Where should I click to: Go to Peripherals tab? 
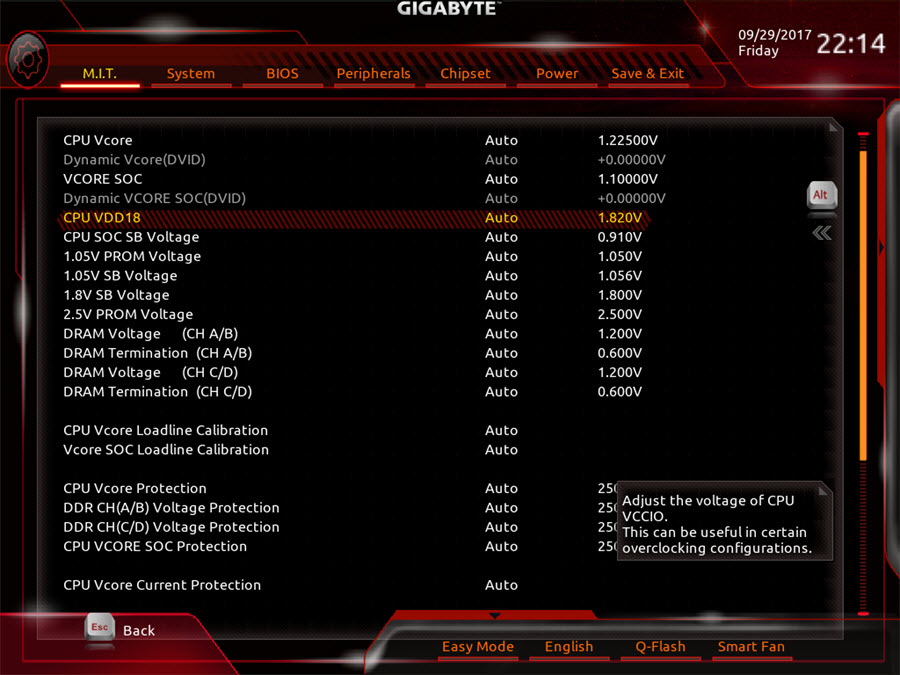click(373, 73)
